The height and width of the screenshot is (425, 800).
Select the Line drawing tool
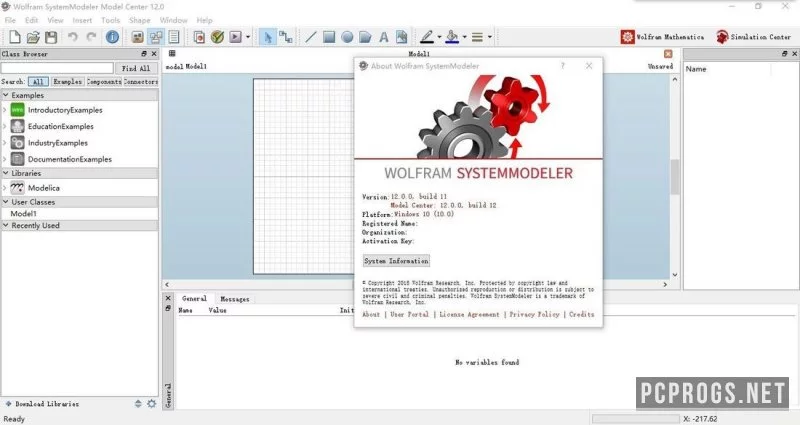point(311,37)
